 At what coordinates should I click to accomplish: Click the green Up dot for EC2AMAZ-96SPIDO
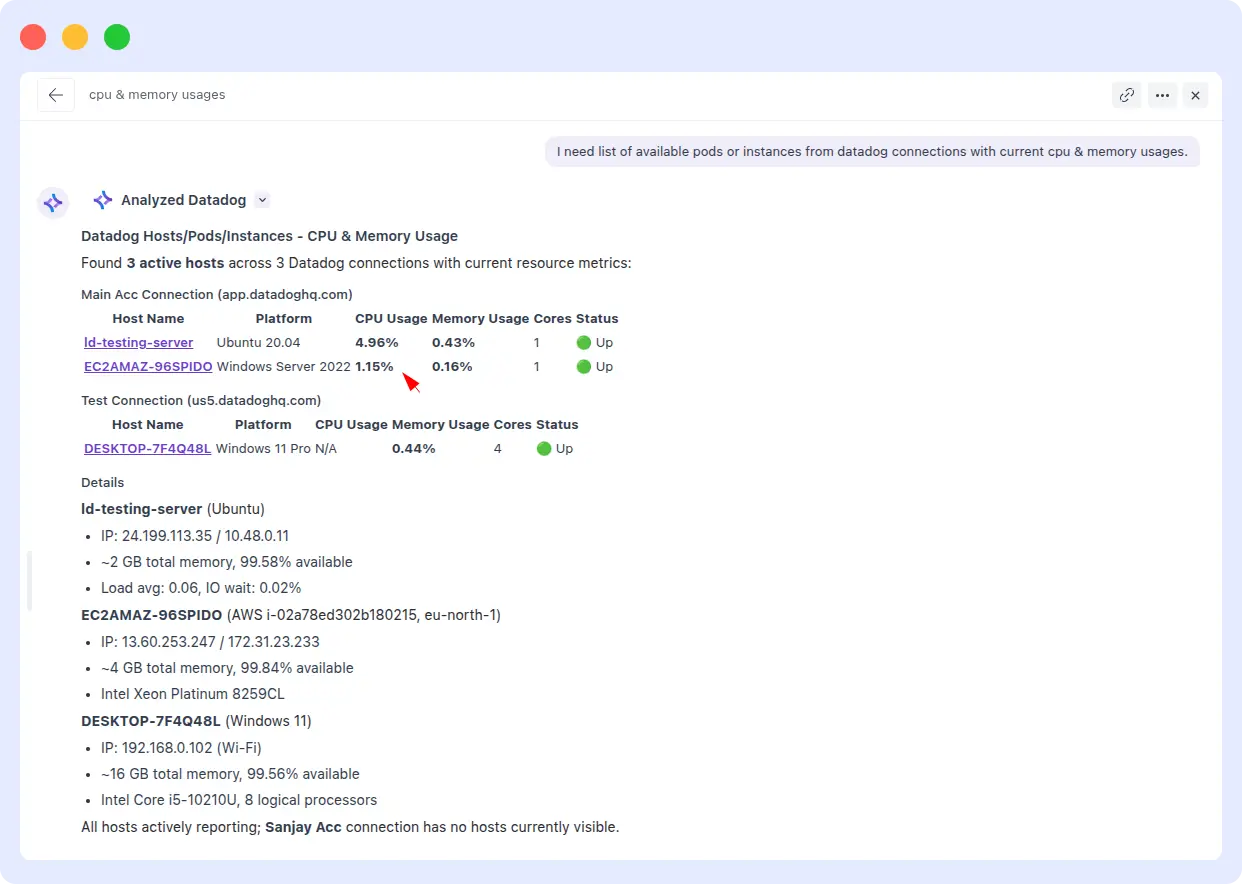pyautogui.click(x=582, y=366)
